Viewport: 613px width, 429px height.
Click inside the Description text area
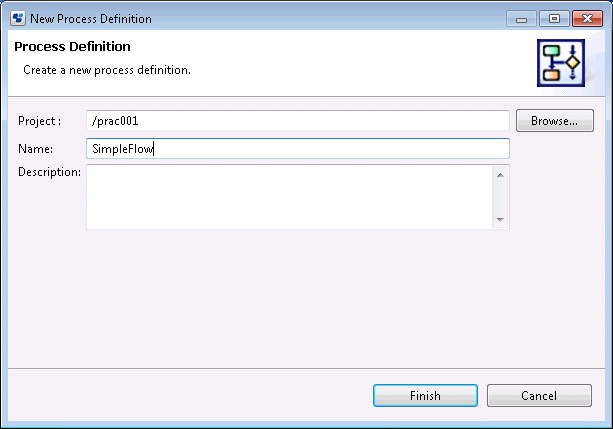(x=289, y=197)
